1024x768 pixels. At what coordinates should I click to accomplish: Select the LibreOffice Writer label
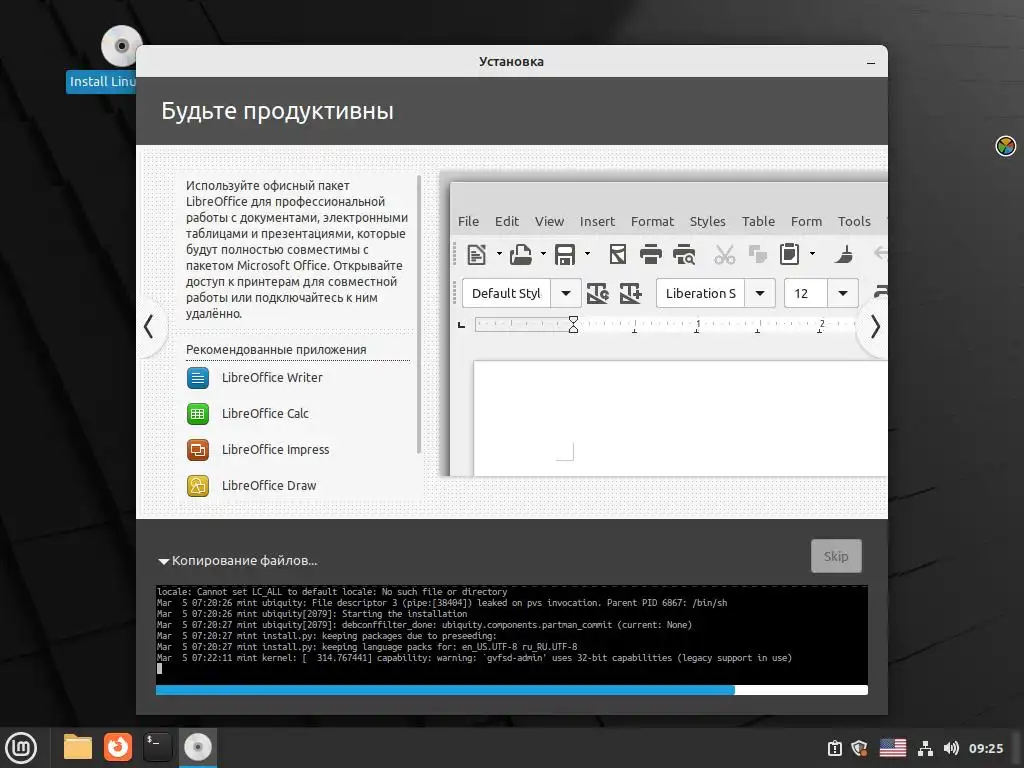coord(272,377)
